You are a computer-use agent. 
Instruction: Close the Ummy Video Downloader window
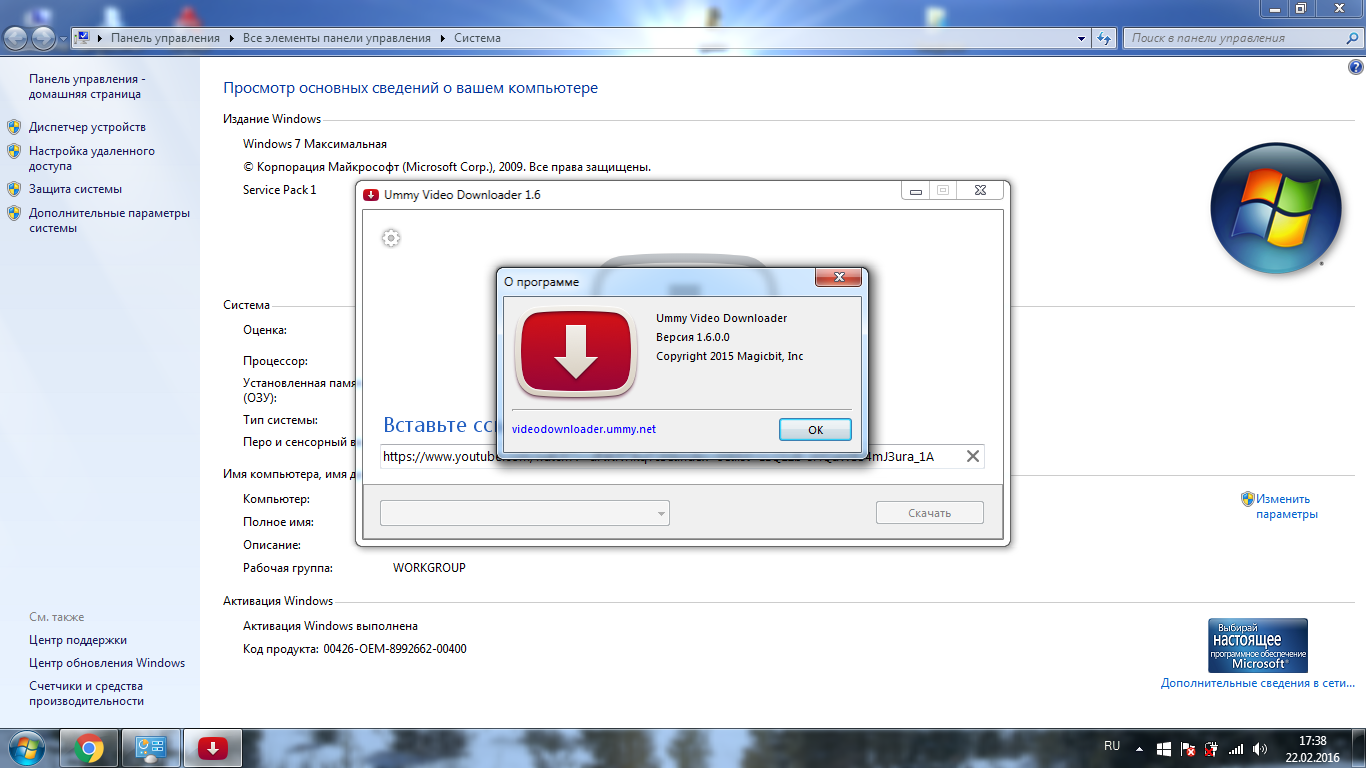979,190
